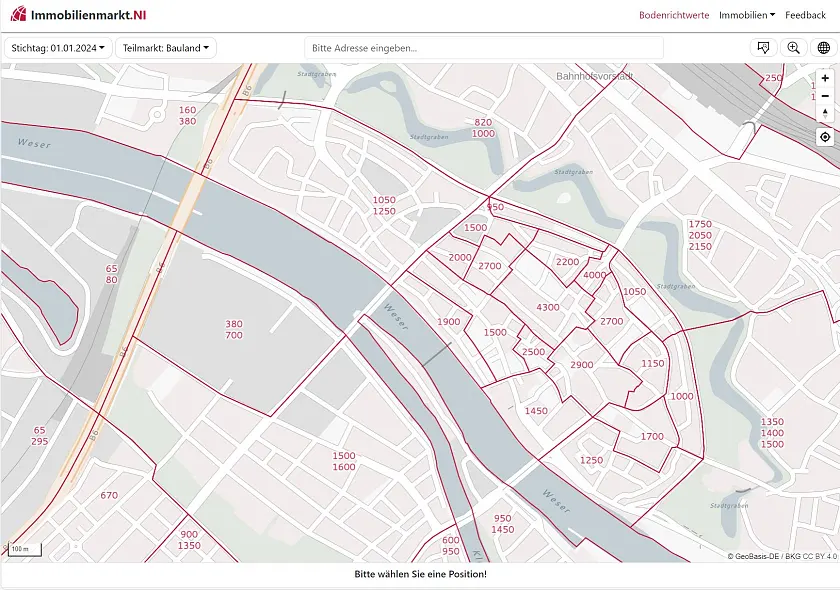Pick the zone labeled 1500 1600
Viewport: 840px width, 590px height.
[x=344, y=461]
